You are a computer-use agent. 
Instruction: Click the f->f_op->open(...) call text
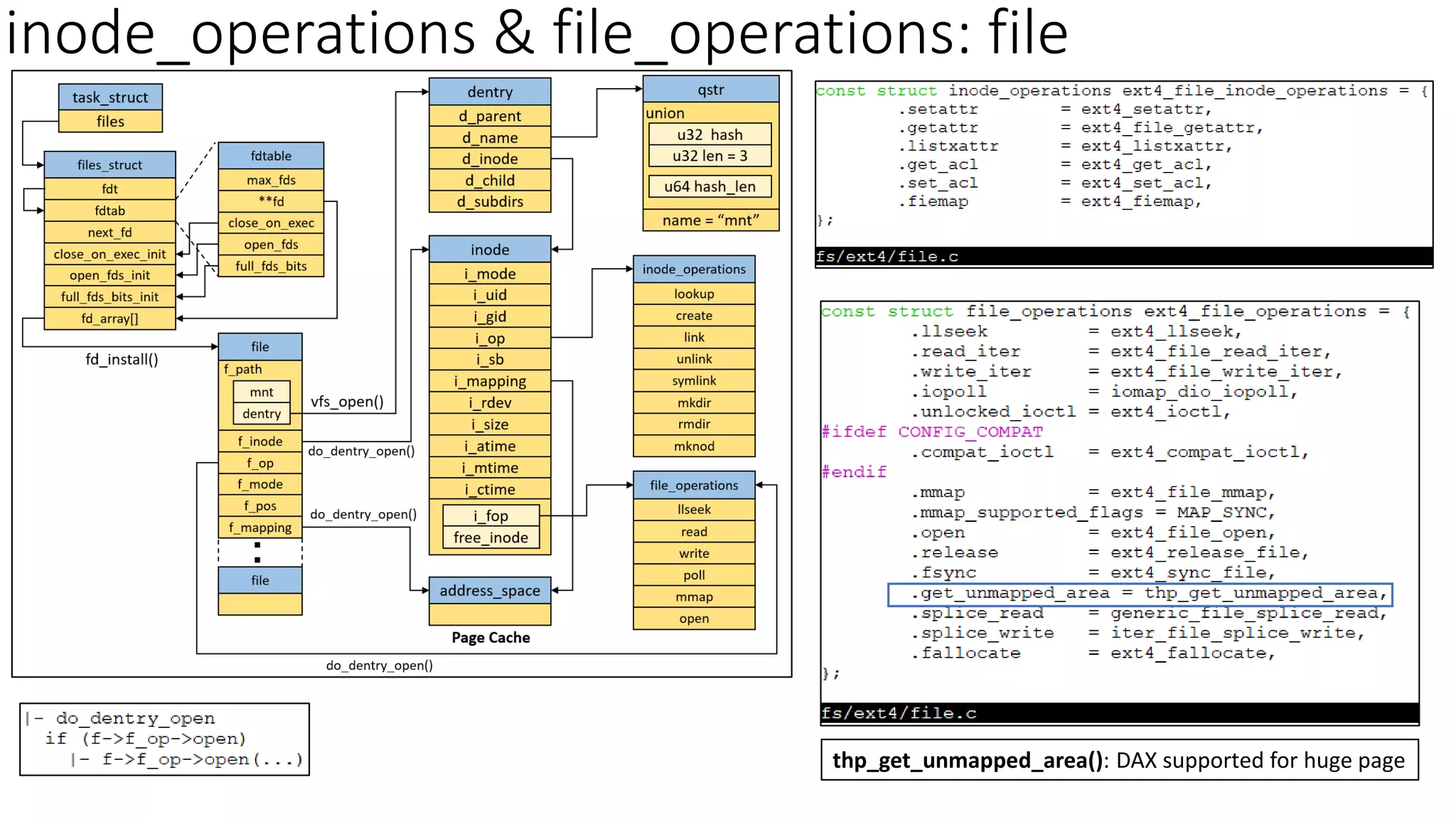tap(202, 759)
